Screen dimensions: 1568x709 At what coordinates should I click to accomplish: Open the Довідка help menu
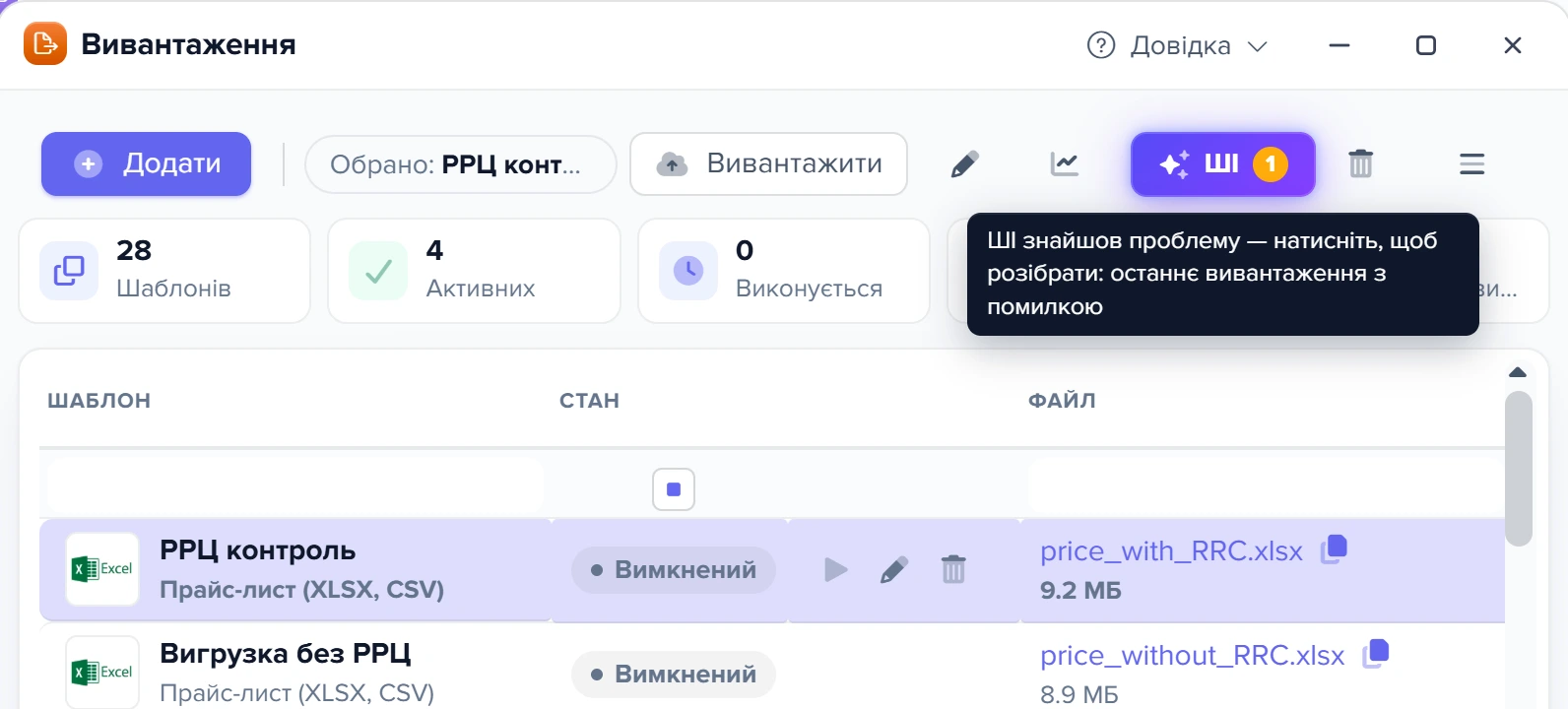pyautogui.click(x=1177, y=45)
